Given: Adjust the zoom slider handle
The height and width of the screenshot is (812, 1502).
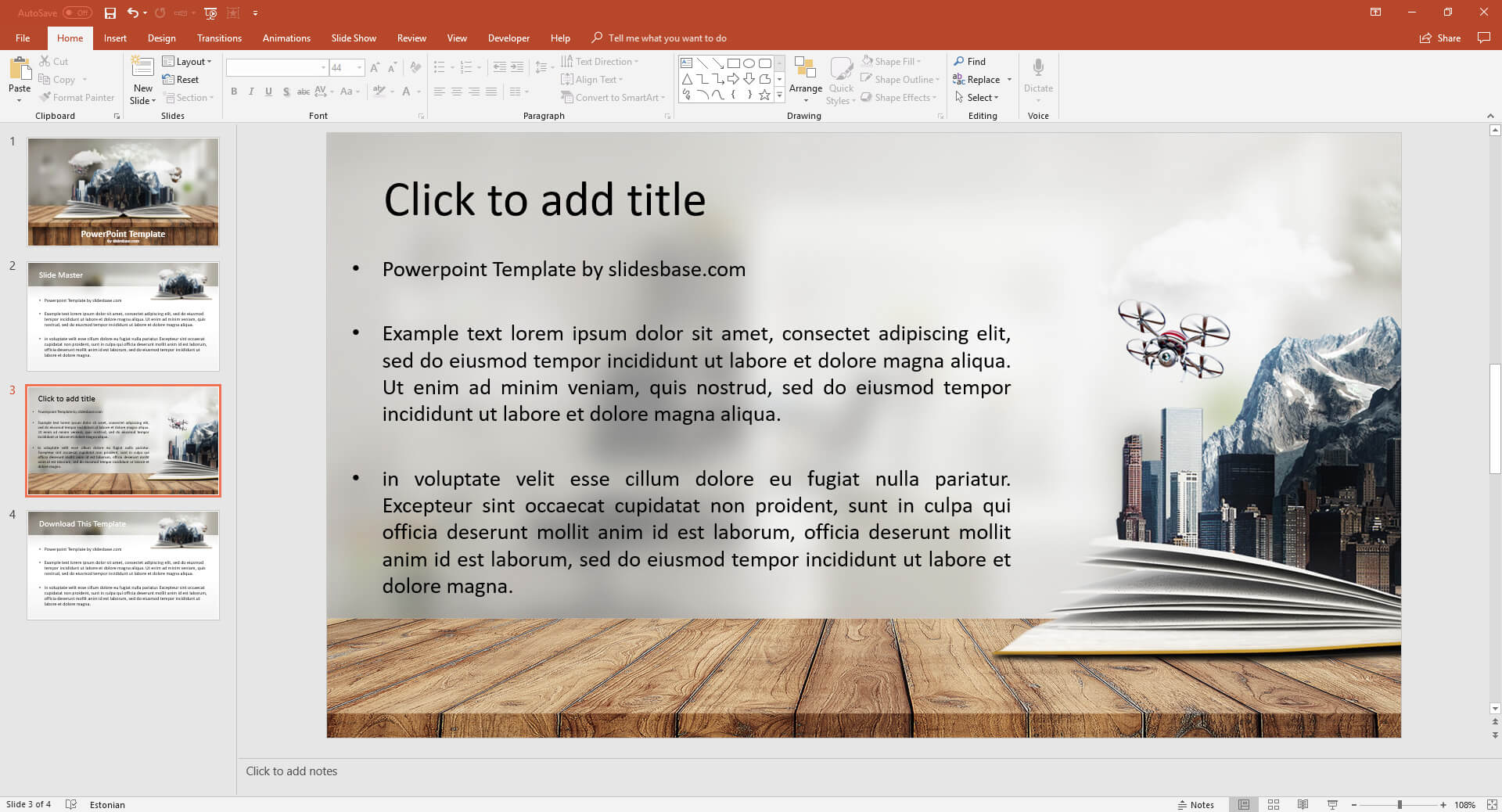Looking at the screenshot, I should (x=1400, y=804).
